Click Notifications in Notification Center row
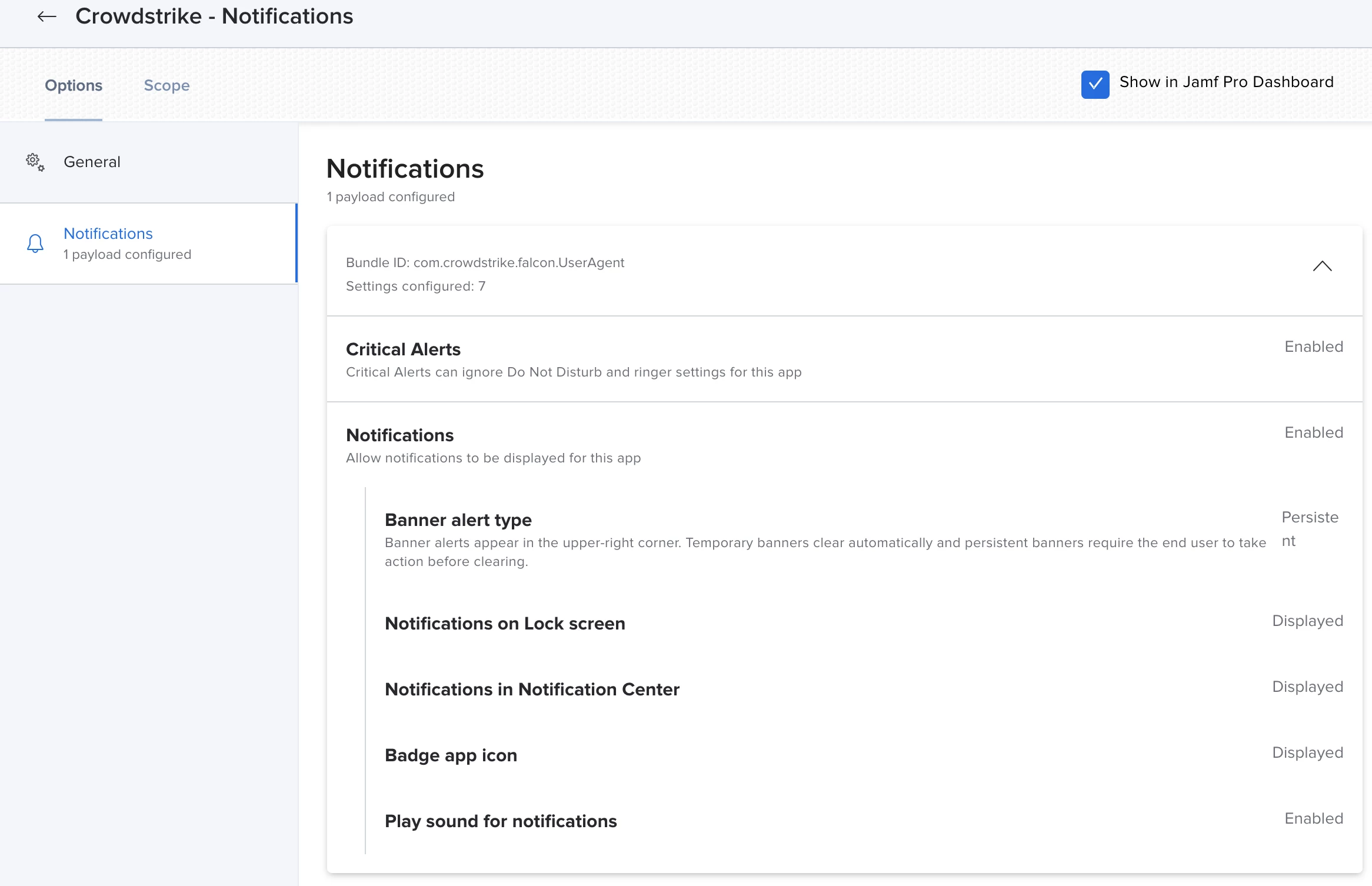Screen dimensions: 1372x886 coord(532,690)
